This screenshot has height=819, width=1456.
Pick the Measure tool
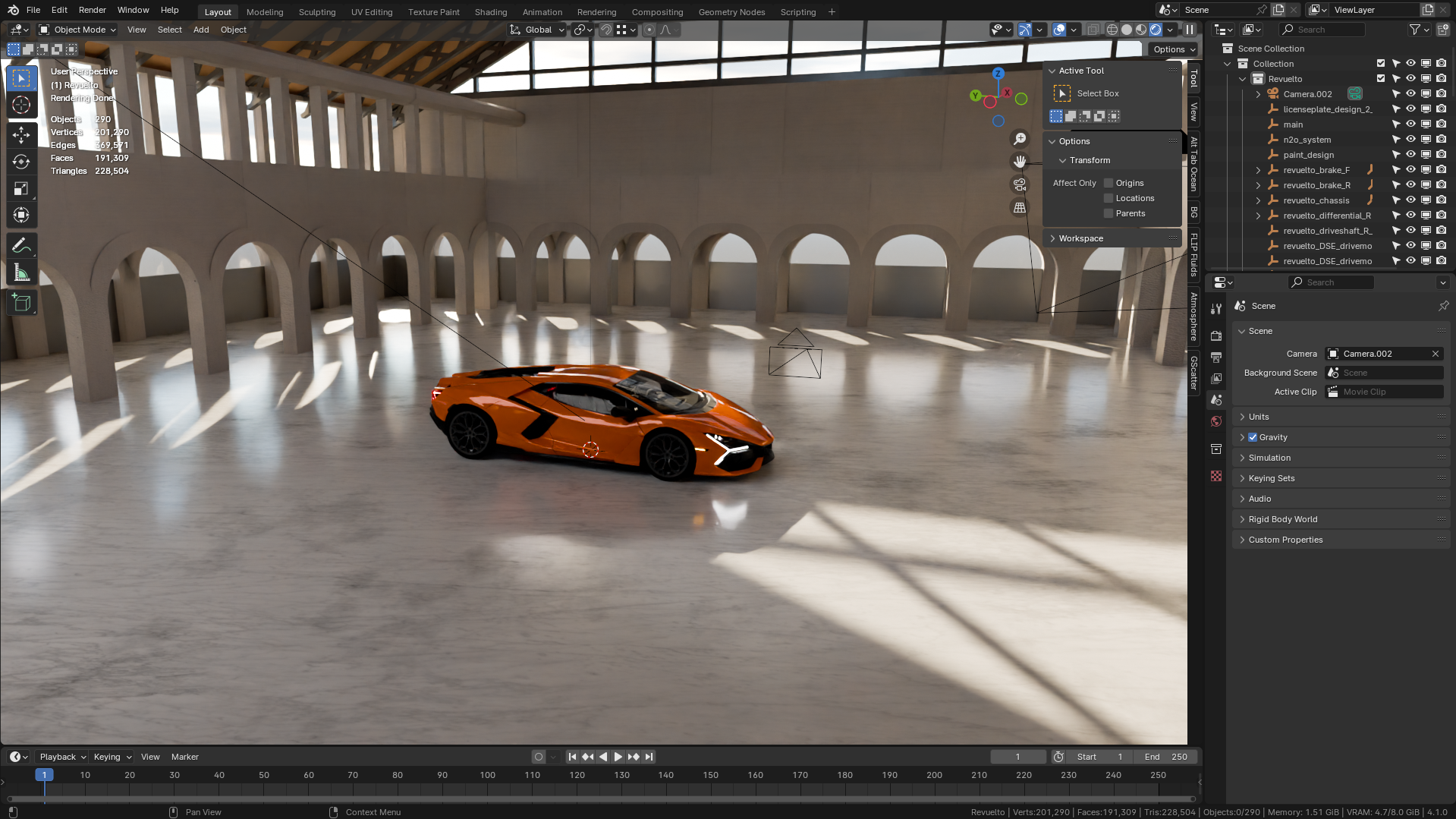[x=21, y=272]
